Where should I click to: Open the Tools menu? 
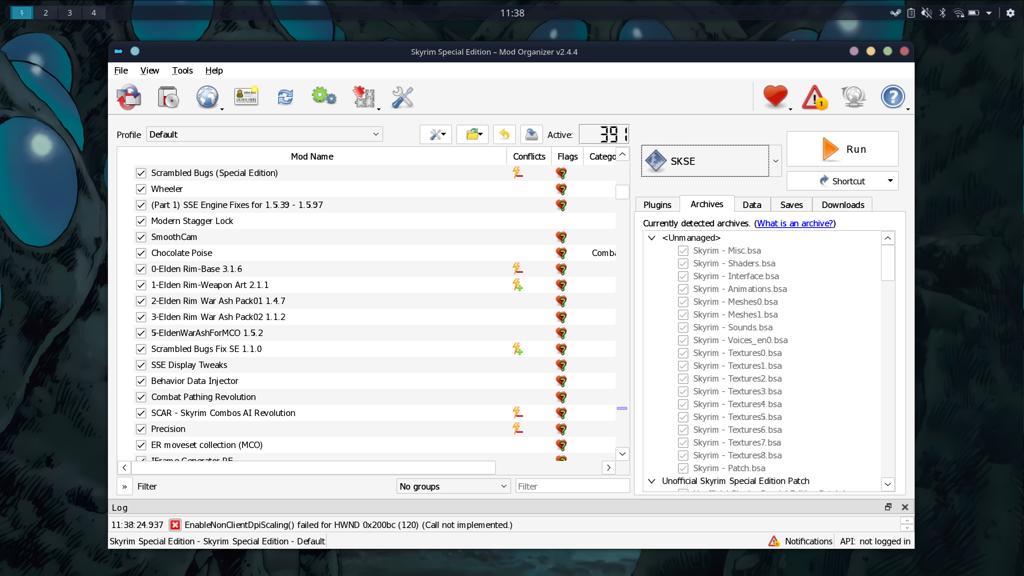coord(182,71)
